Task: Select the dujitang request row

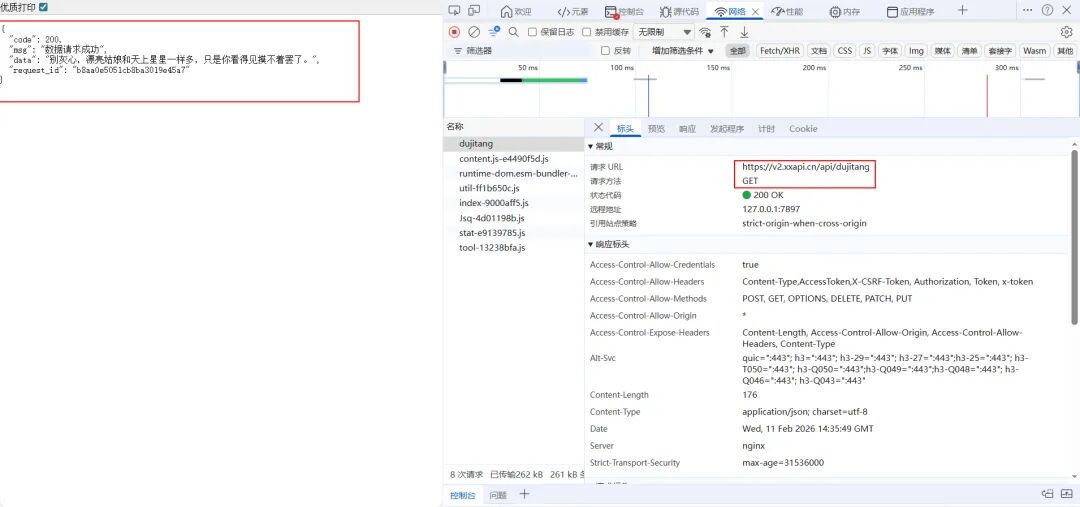Action: tap(514, 144)
